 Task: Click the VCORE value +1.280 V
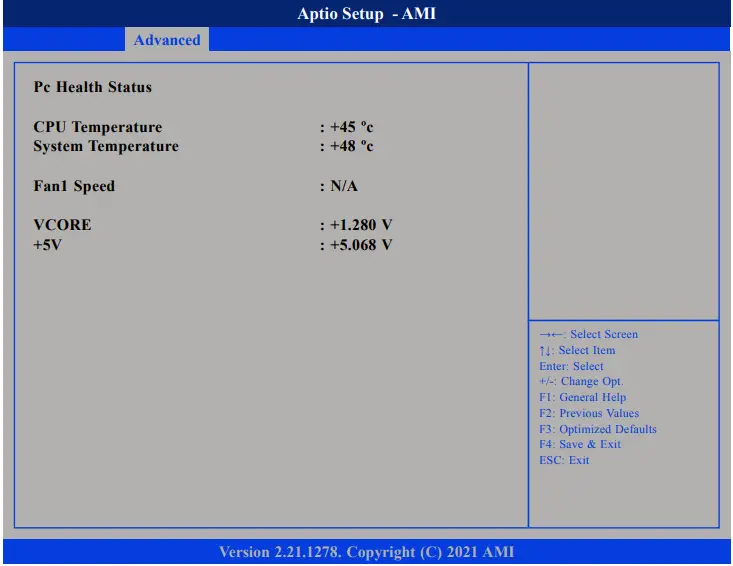click(361, 225)
